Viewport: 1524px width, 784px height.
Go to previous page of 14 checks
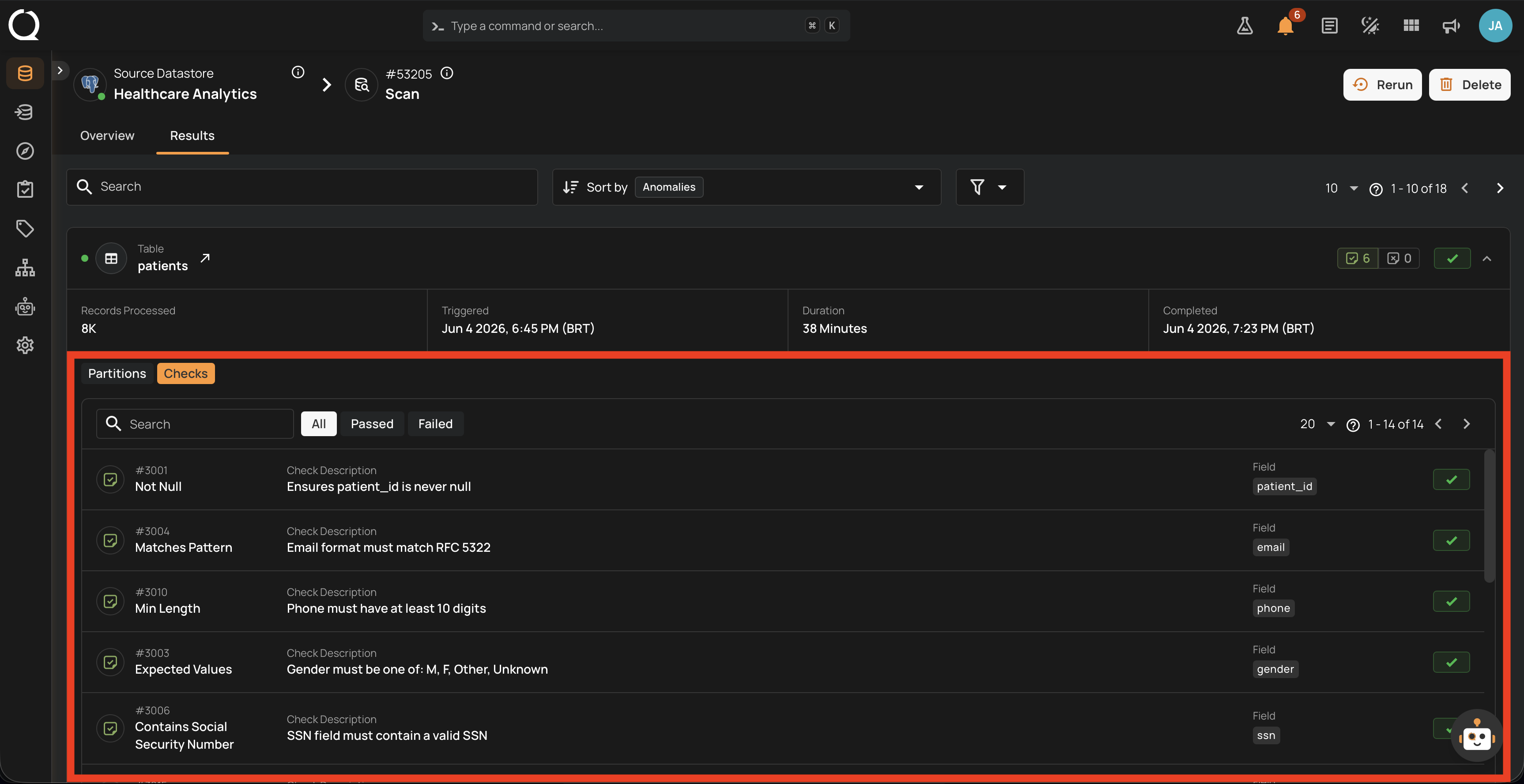[x=1439, y=424]
